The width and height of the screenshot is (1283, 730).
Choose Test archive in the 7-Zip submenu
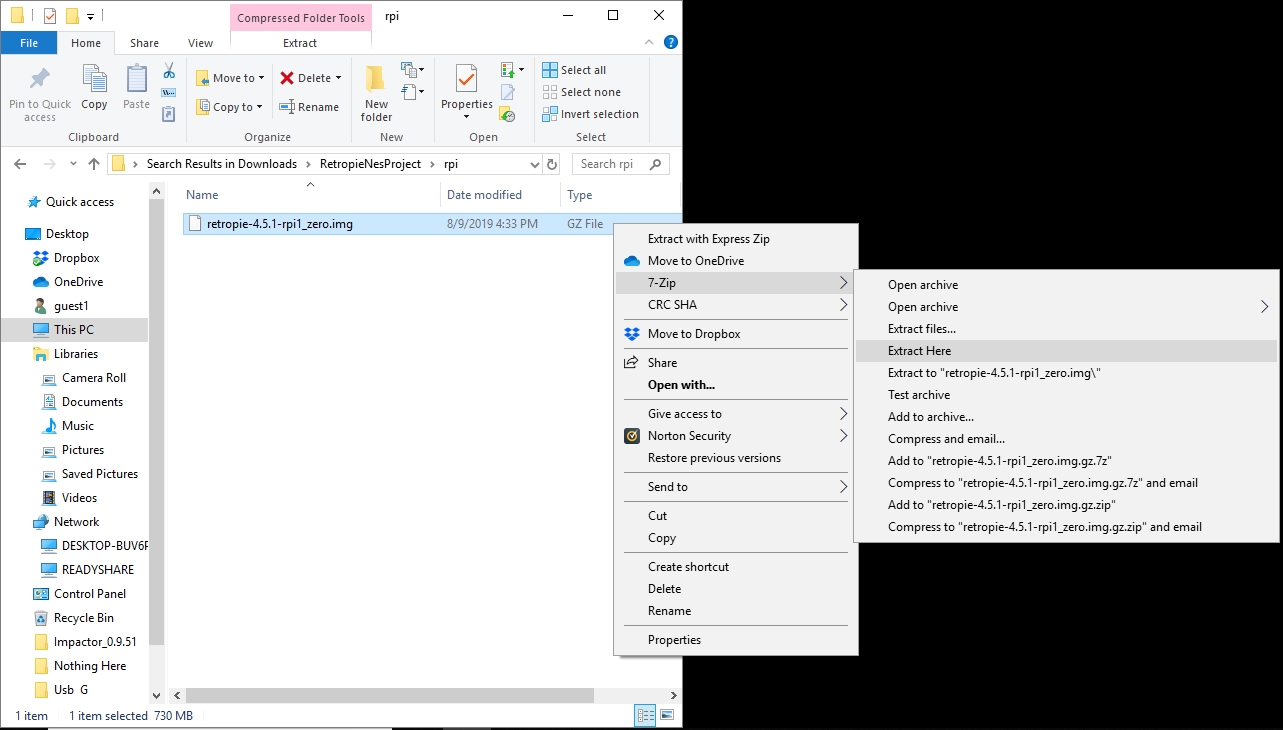(x=1066, y=395)
